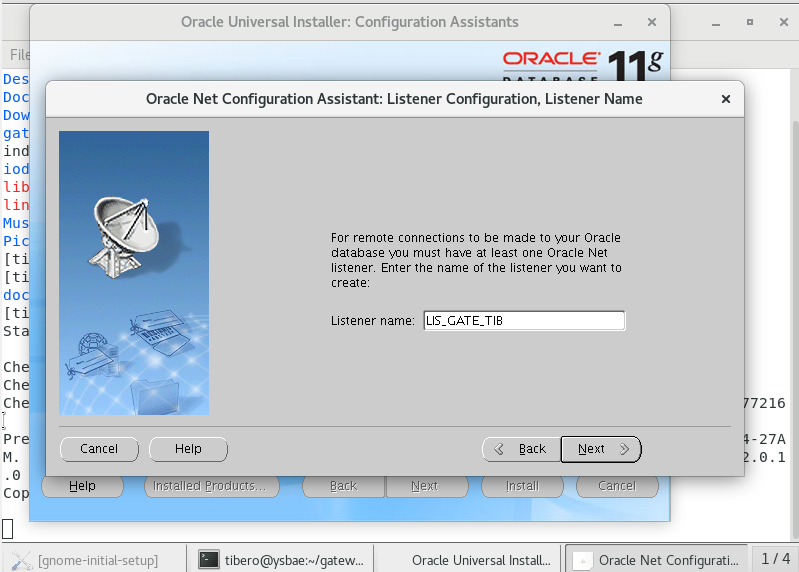This screenshot has width=799, height=572.
Task: Click the satellite dish wizard image
Action: coord(134,273)
